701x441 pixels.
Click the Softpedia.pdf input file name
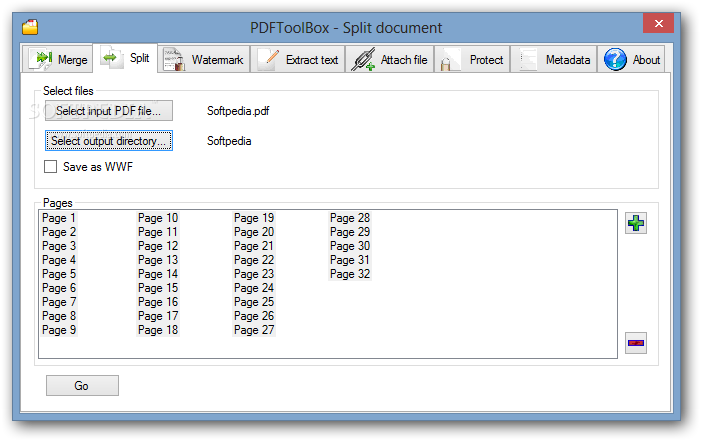238,111
